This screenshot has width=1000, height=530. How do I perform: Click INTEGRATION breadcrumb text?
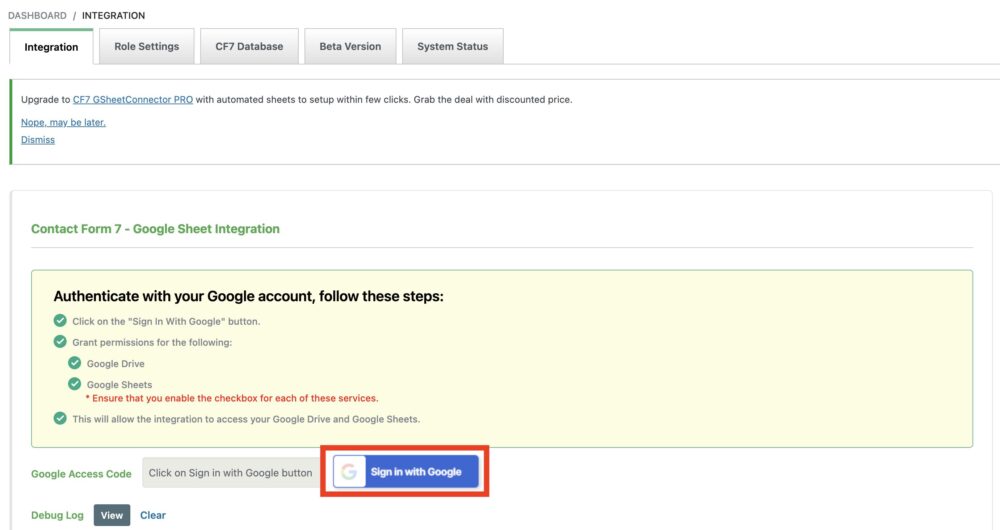tap(114, 15)
